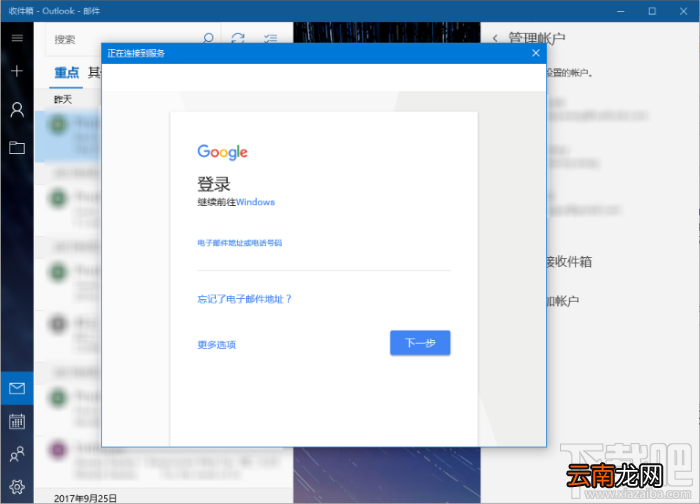Close the 正在连接到服务 dialog
The image size is (700, 504).
point(536,53)
